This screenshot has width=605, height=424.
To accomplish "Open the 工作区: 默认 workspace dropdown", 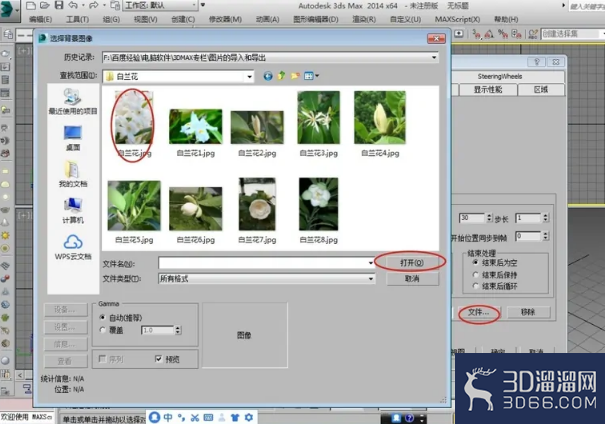I will (x=160, y=5).
